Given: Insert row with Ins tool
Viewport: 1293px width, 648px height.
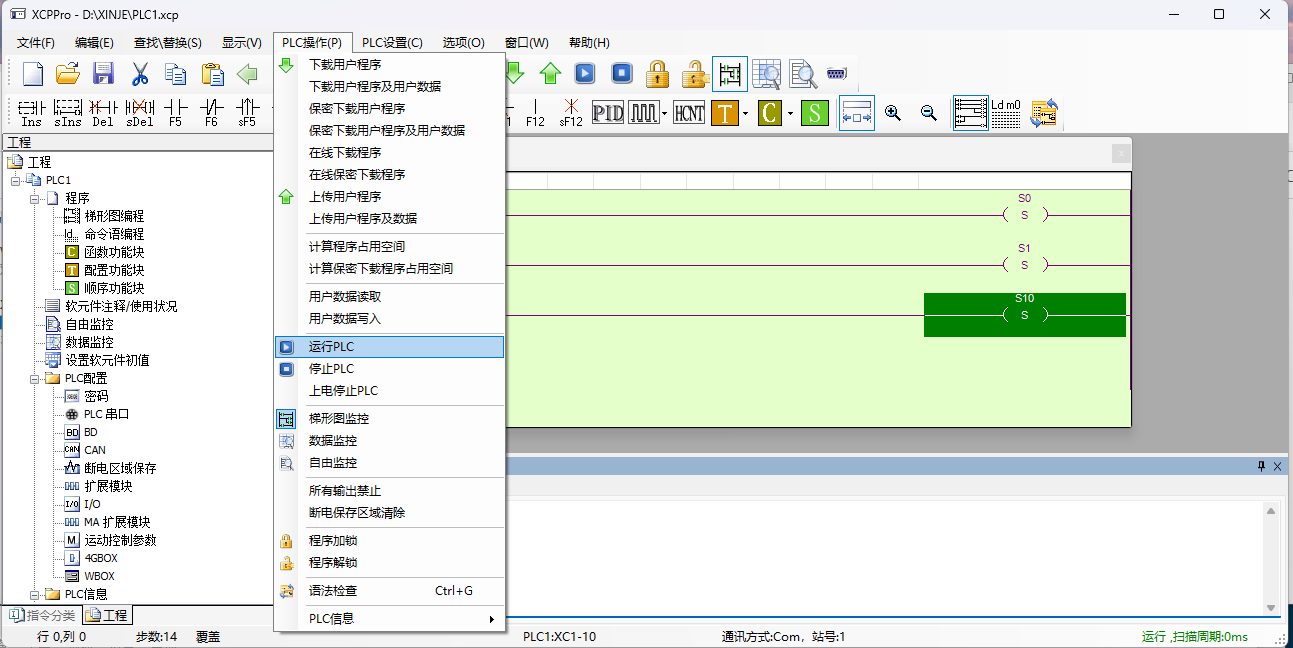Looking at the screenshot, I should (x=32, y=112).
